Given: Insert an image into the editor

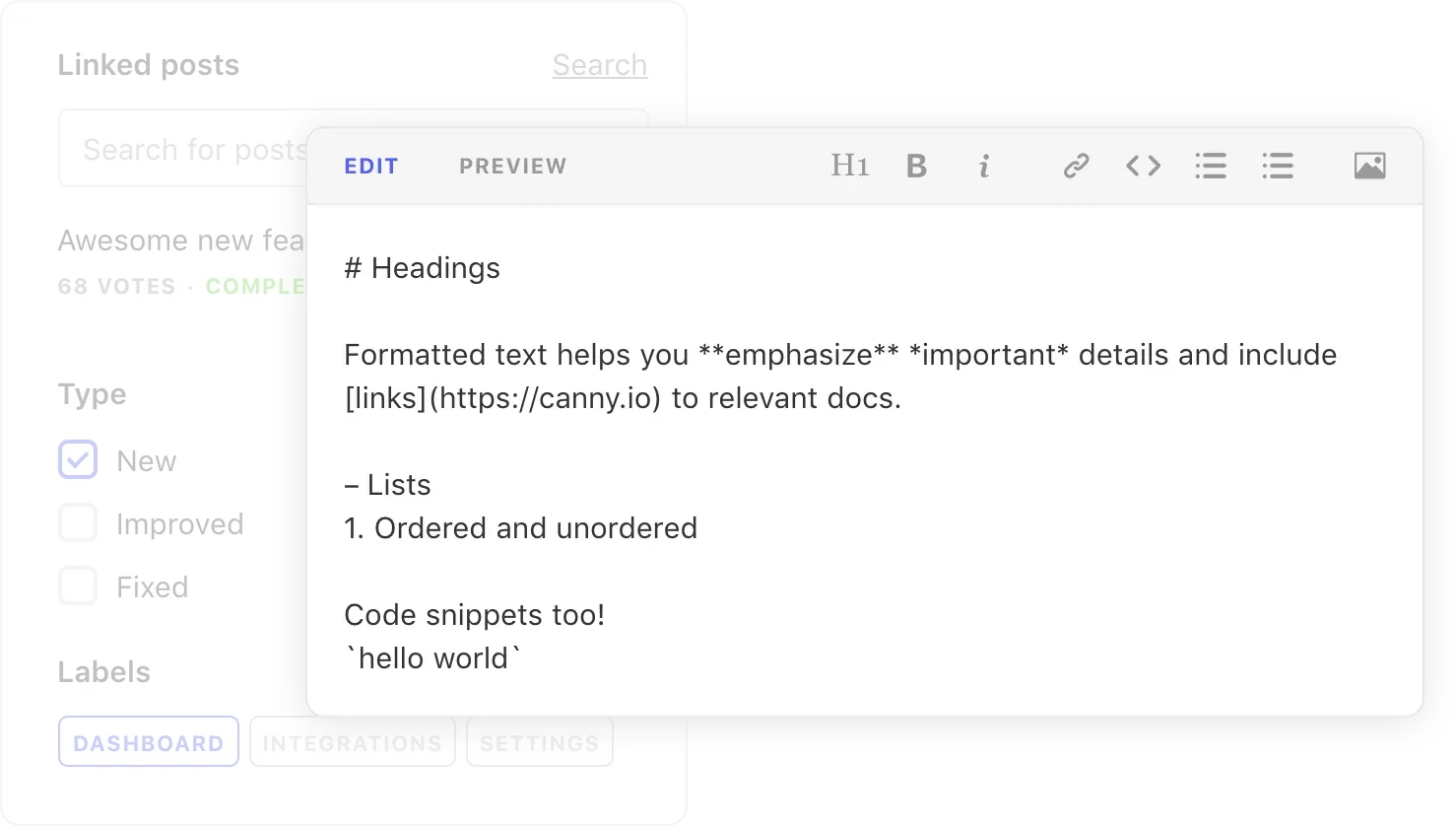Looking at the screenshot, I should coord(1370,166).
